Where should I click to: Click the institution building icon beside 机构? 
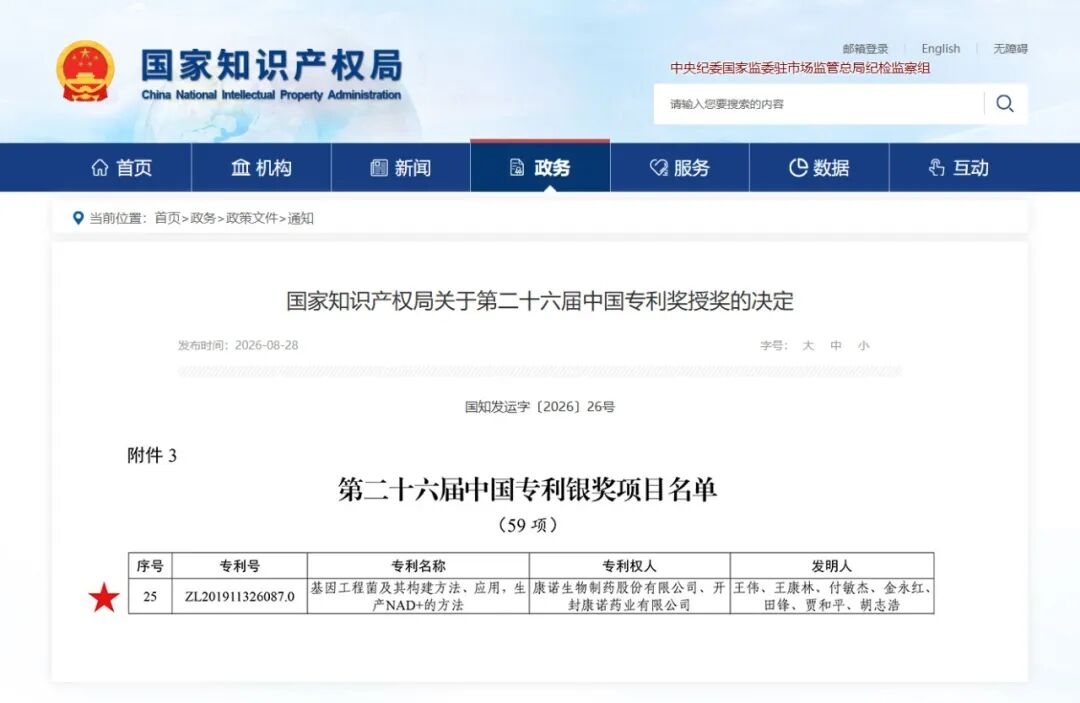(x=240, y=167)
